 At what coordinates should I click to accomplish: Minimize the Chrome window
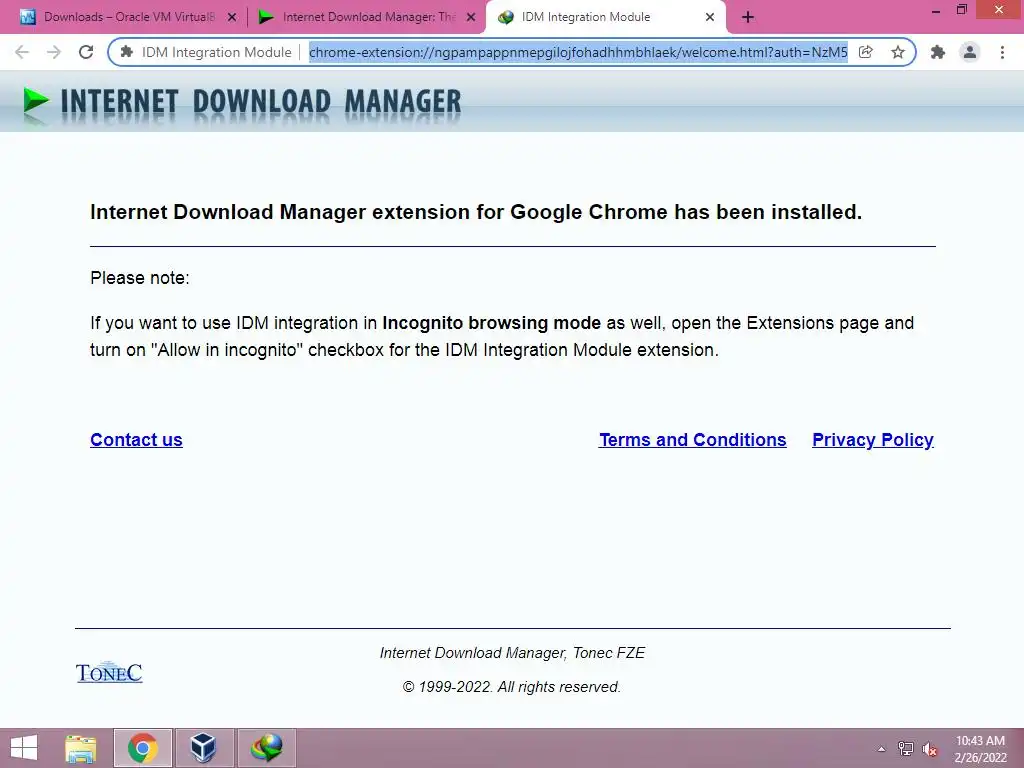[936, 10]
